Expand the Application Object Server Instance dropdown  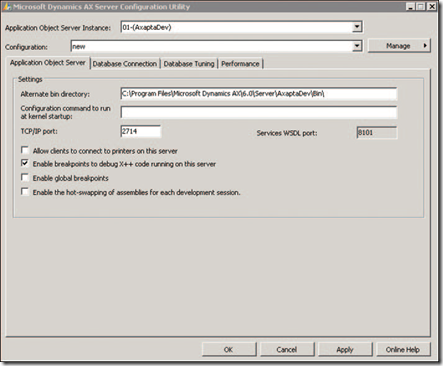tap(357, 27)
